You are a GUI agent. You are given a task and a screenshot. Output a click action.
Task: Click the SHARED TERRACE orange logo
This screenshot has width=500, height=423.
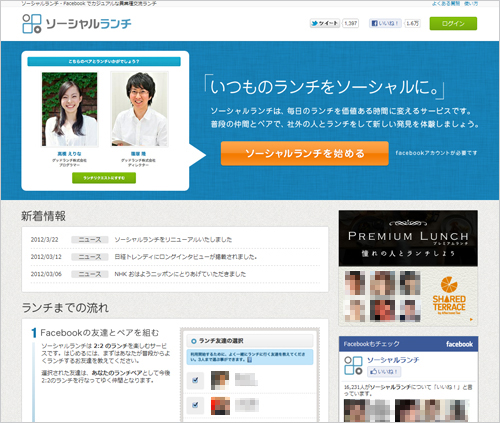(x=449, y=295)
